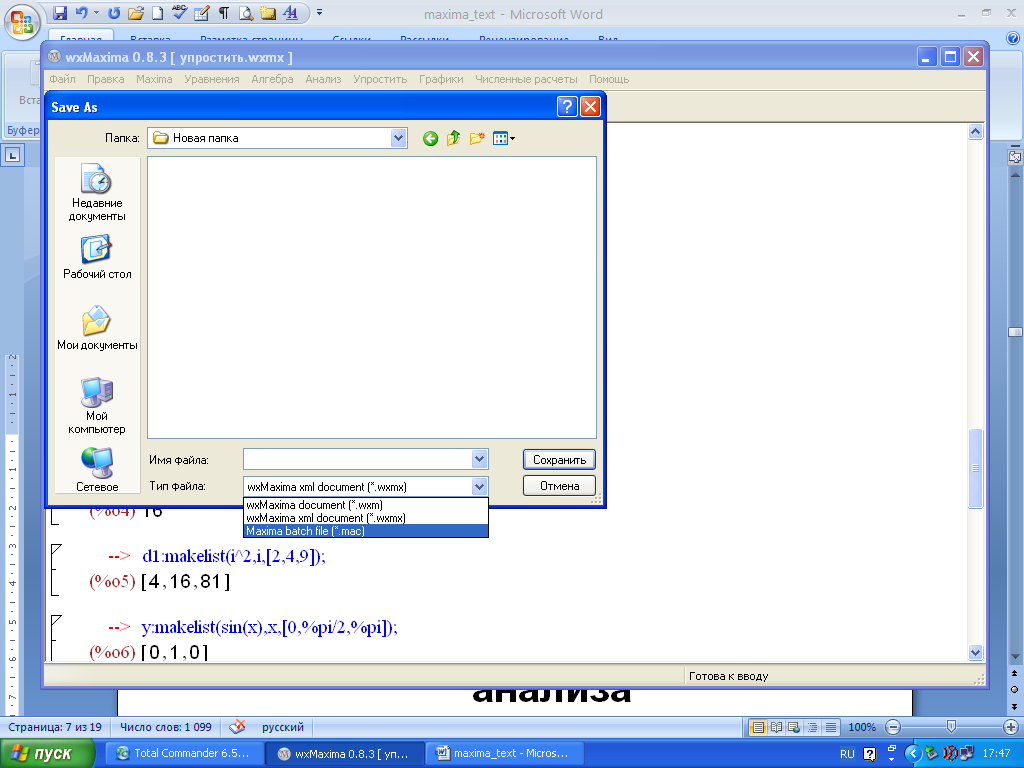The height and width of the screenshot is (768, 1024).
Task: Click Print preview icon in Word toolbar
Action: pos(246,12)
